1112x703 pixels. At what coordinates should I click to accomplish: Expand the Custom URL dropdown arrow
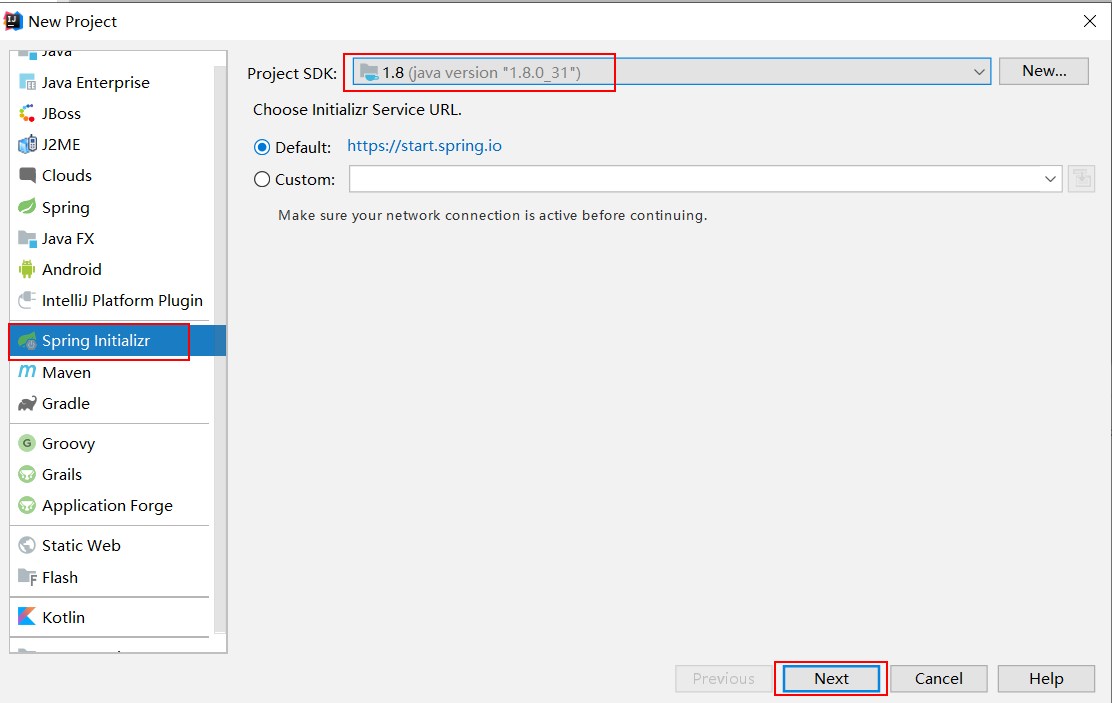1050,179
